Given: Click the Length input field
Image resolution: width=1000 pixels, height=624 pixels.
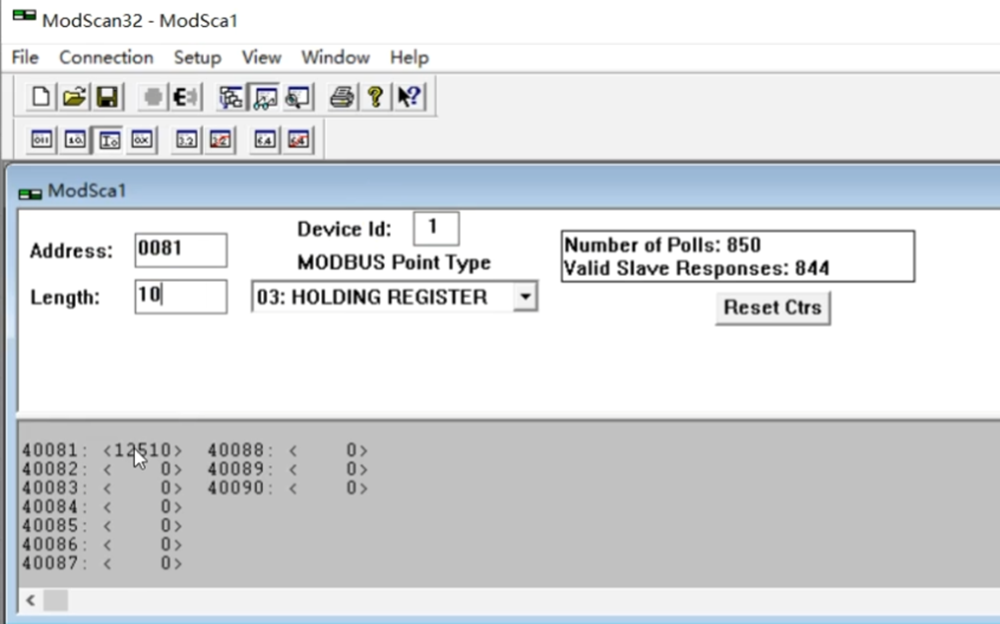Looking at the screenshot, I should [x=180, y=297].
